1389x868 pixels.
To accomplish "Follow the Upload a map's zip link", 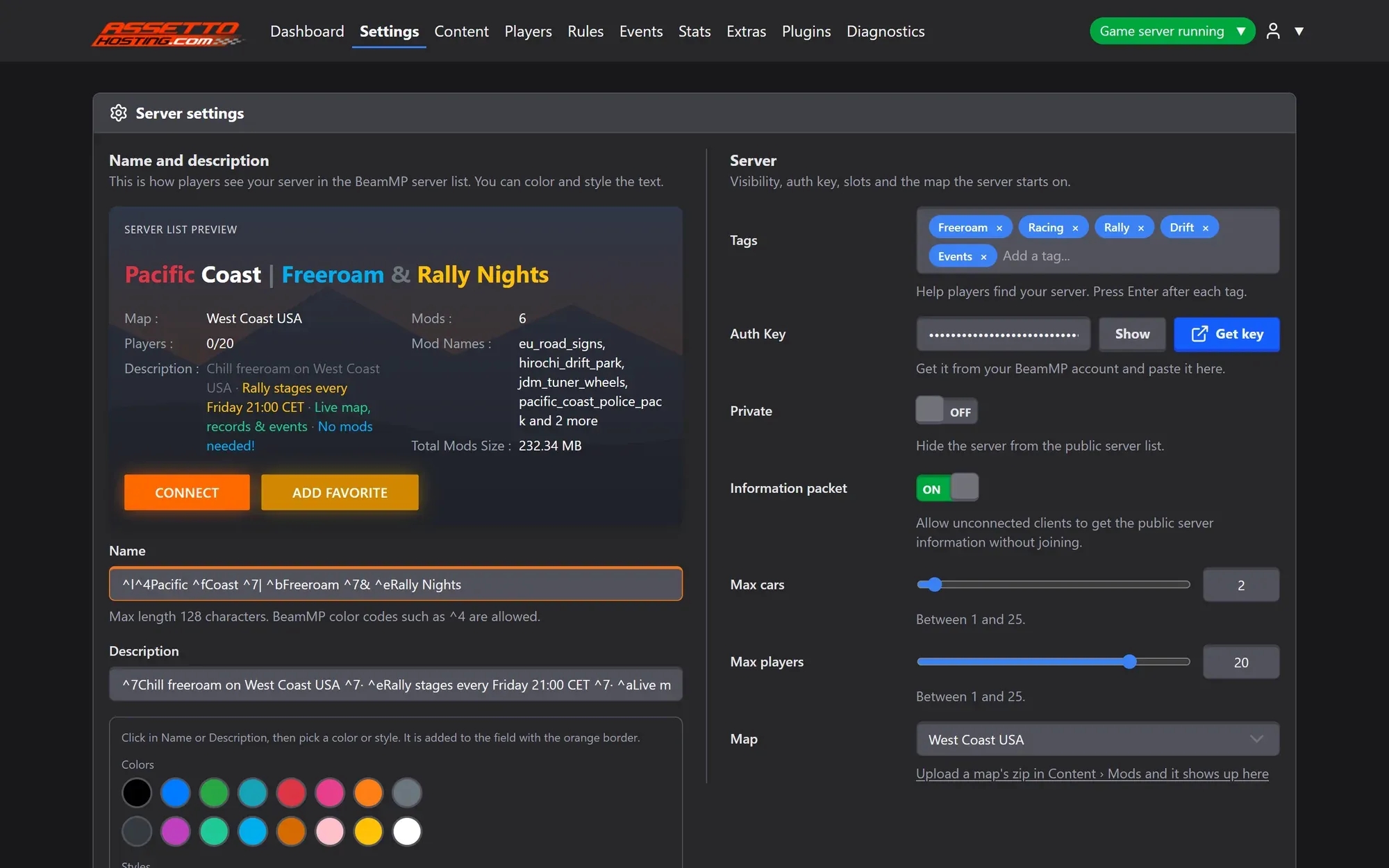I will (1092, 774).
